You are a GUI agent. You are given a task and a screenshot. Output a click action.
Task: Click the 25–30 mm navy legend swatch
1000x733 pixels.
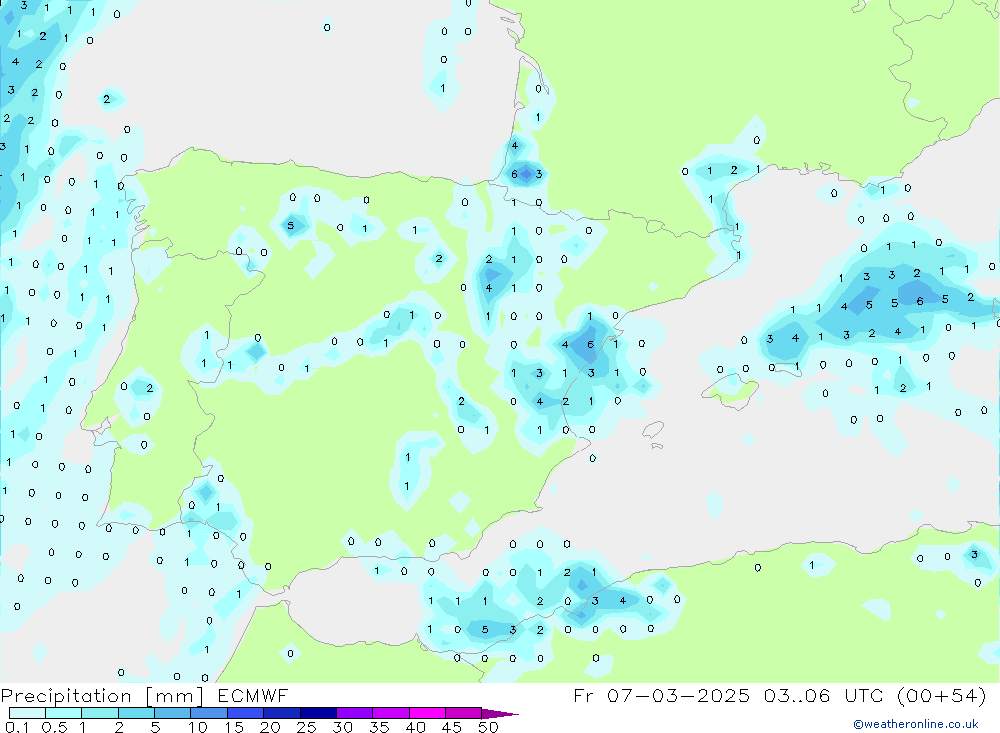(318, 713)
